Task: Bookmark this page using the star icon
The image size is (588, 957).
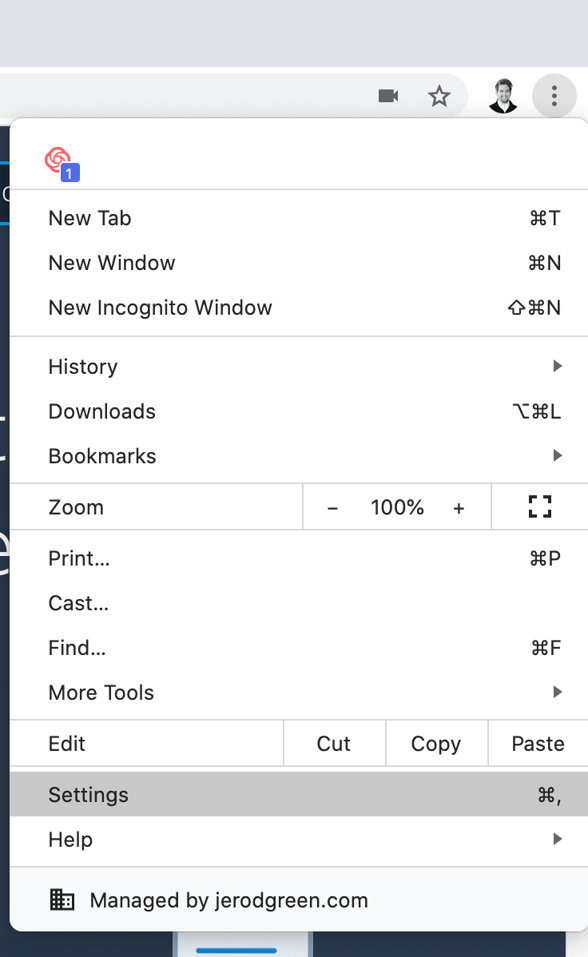Action: (x=440, y=96)
